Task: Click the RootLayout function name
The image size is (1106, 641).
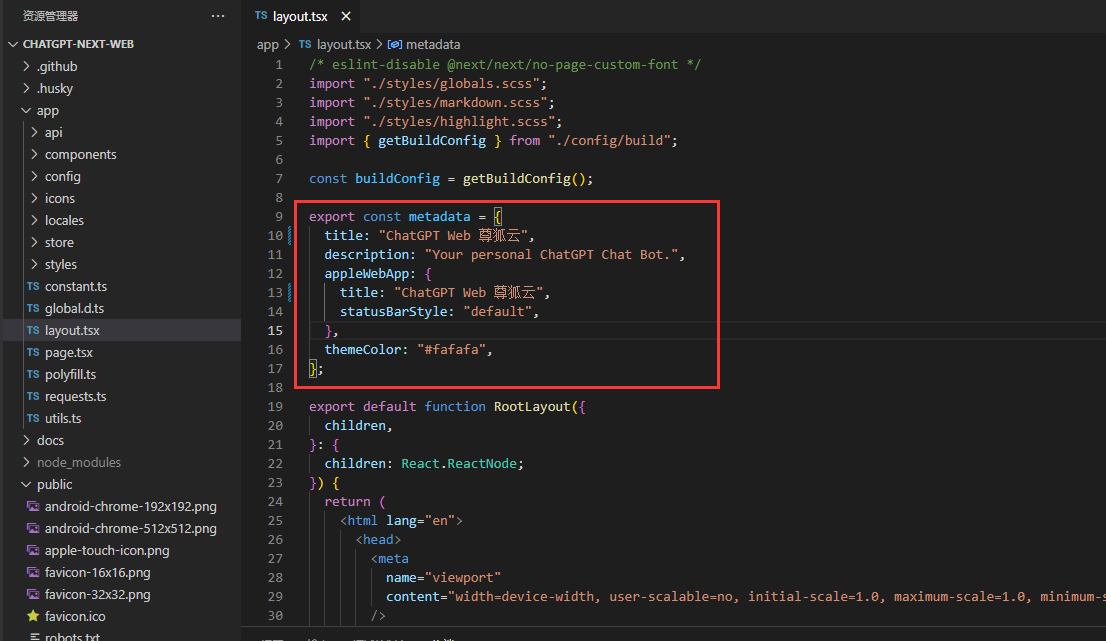Action: (532, 406)
